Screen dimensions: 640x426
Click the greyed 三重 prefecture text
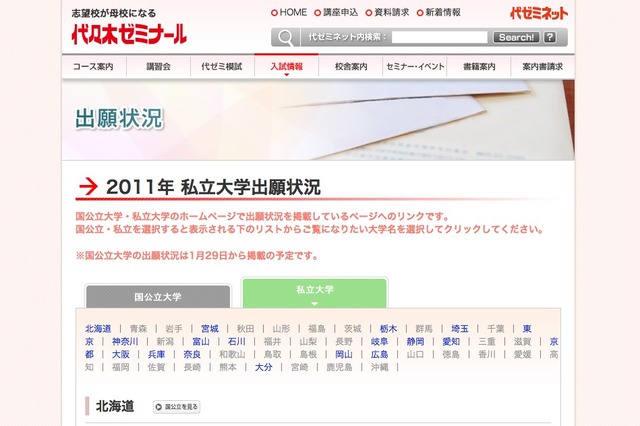(x=487, y=342)
